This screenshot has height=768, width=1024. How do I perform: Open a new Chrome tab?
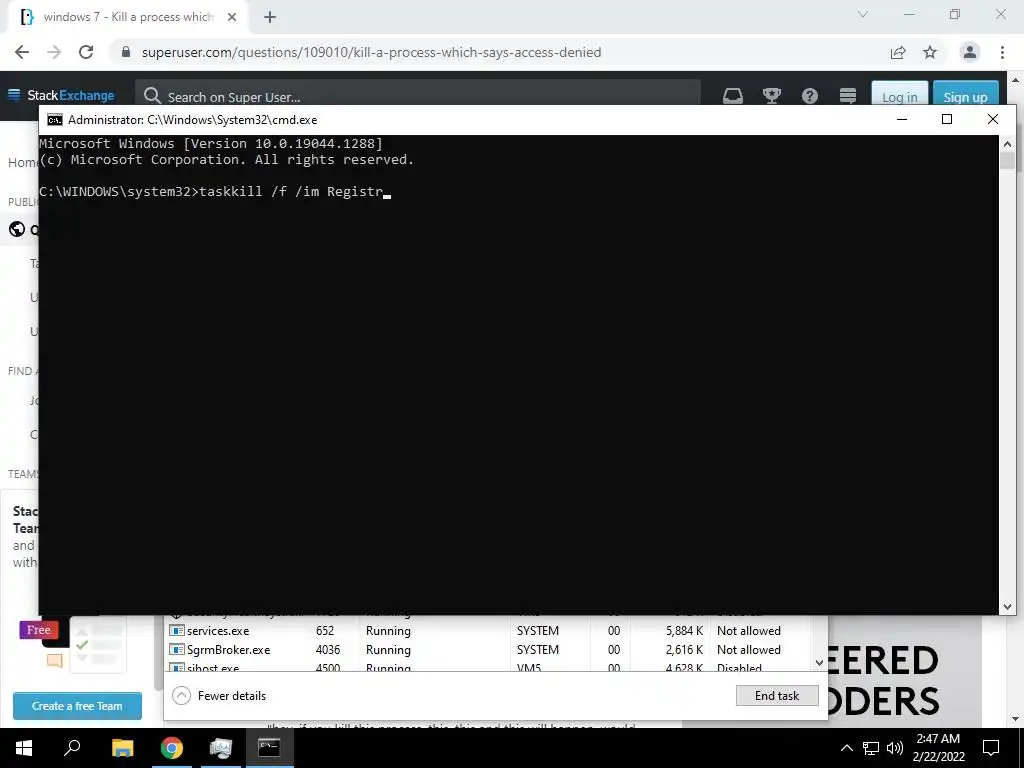tap(270, 17)
